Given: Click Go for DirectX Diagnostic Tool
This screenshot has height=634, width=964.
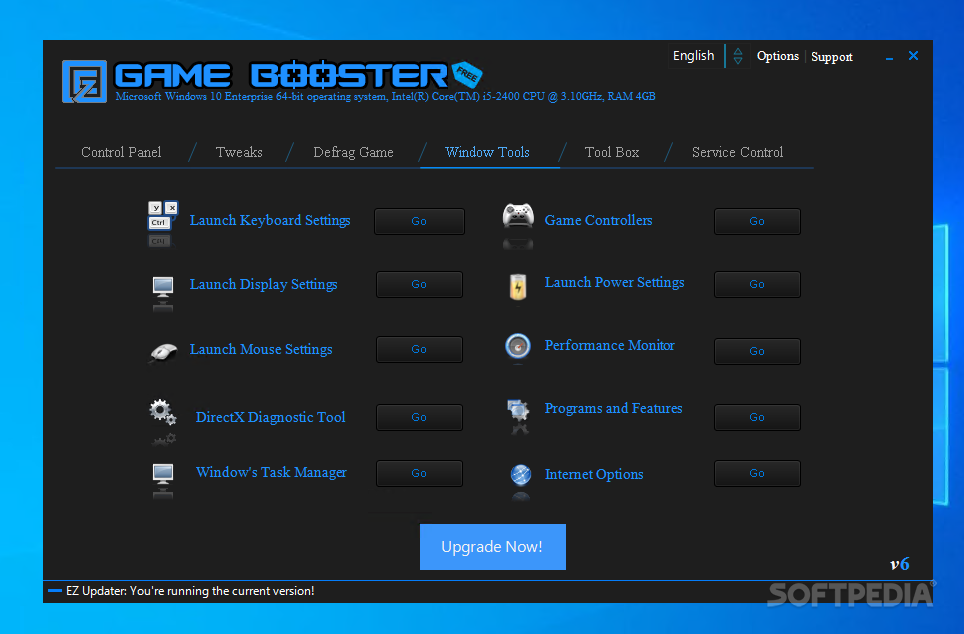Looking at the screenshot, I should pyautogui.click(x=419, y=418).
